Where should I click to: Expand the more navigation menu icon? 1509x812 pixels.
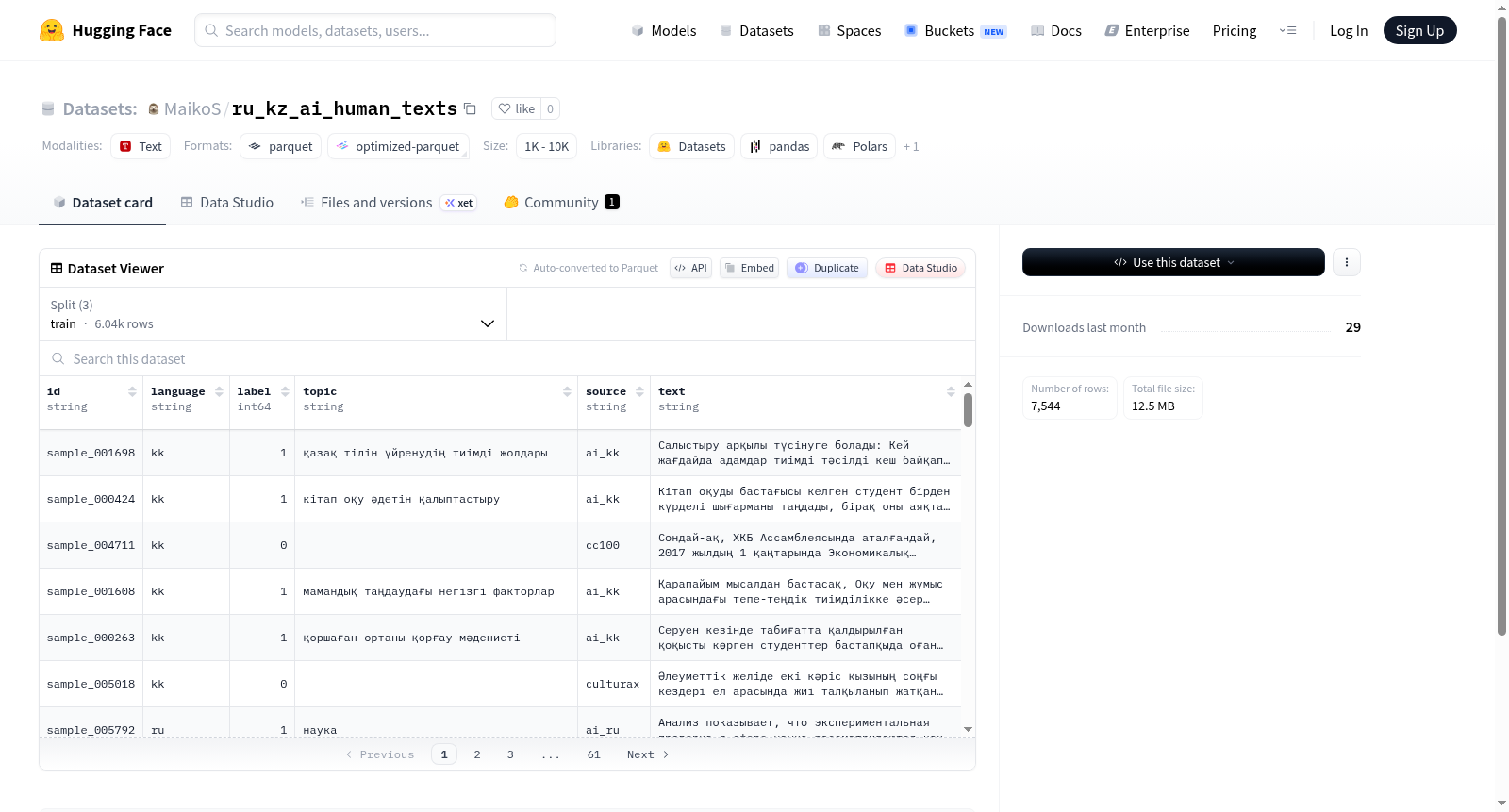point(1287,30)
